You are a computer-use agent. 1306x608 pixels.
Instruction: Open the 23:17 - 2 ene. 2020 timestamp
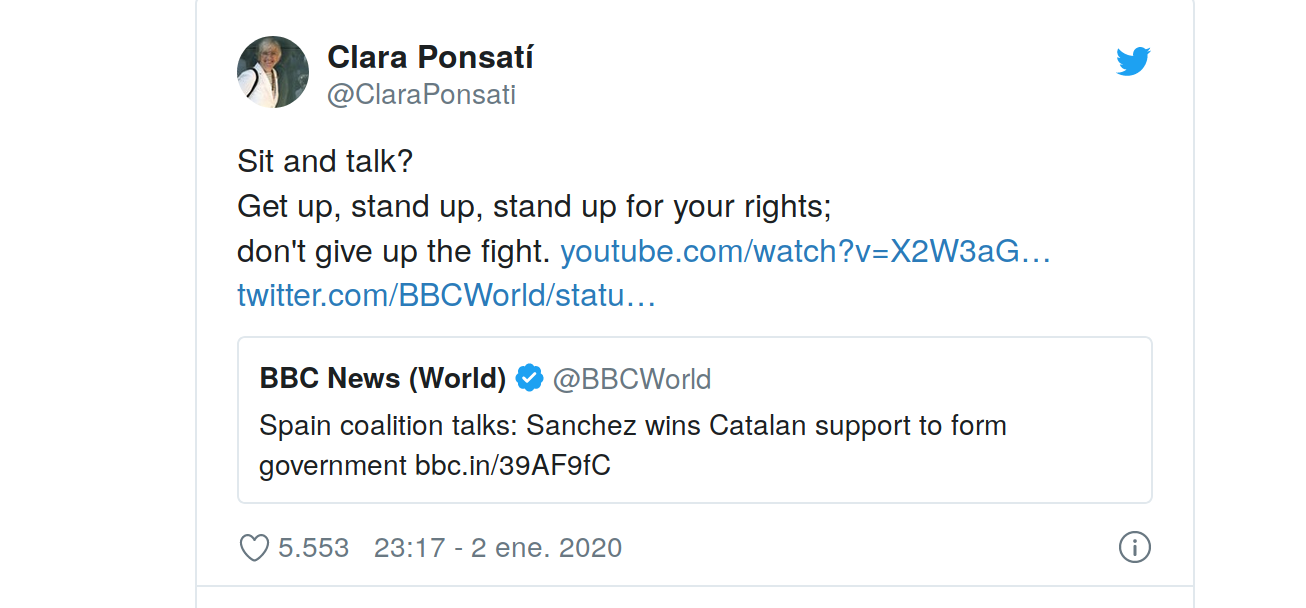coord(498,548)
